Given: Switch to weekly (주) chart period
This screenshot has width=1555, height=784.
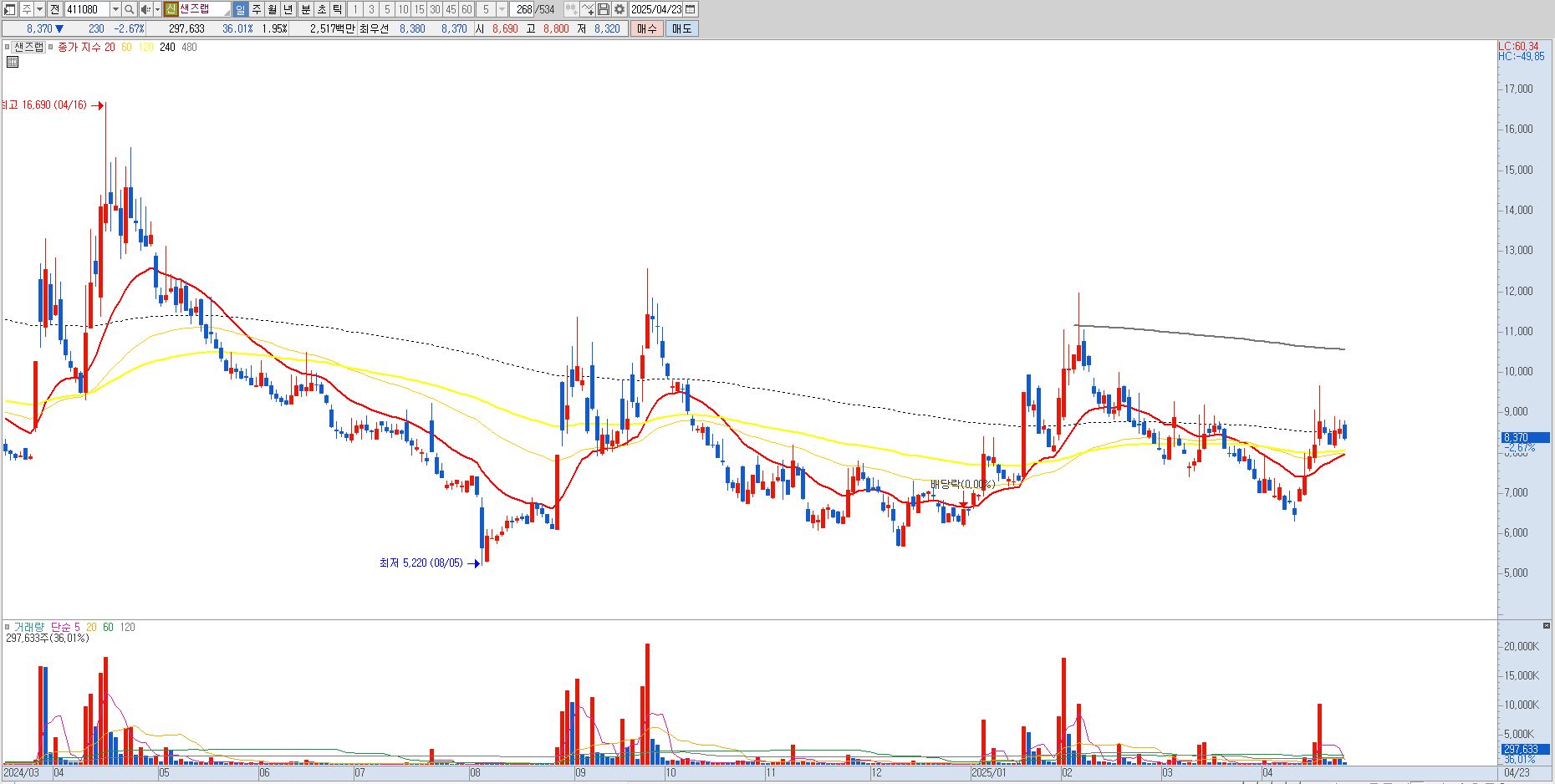Looking at the screenshot, I should [256, 9].
